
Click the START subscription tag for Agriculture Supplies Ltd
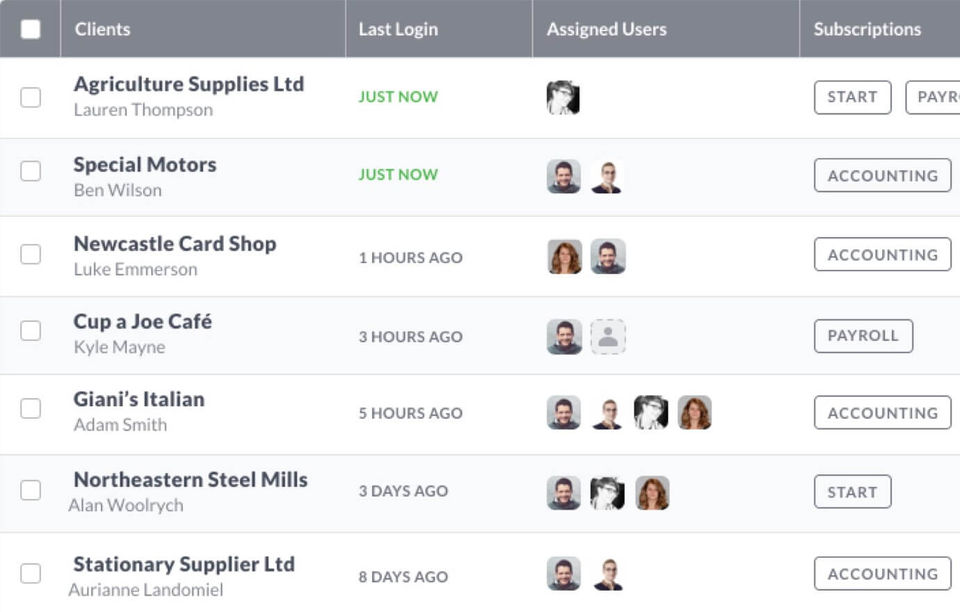coord(852,97)
